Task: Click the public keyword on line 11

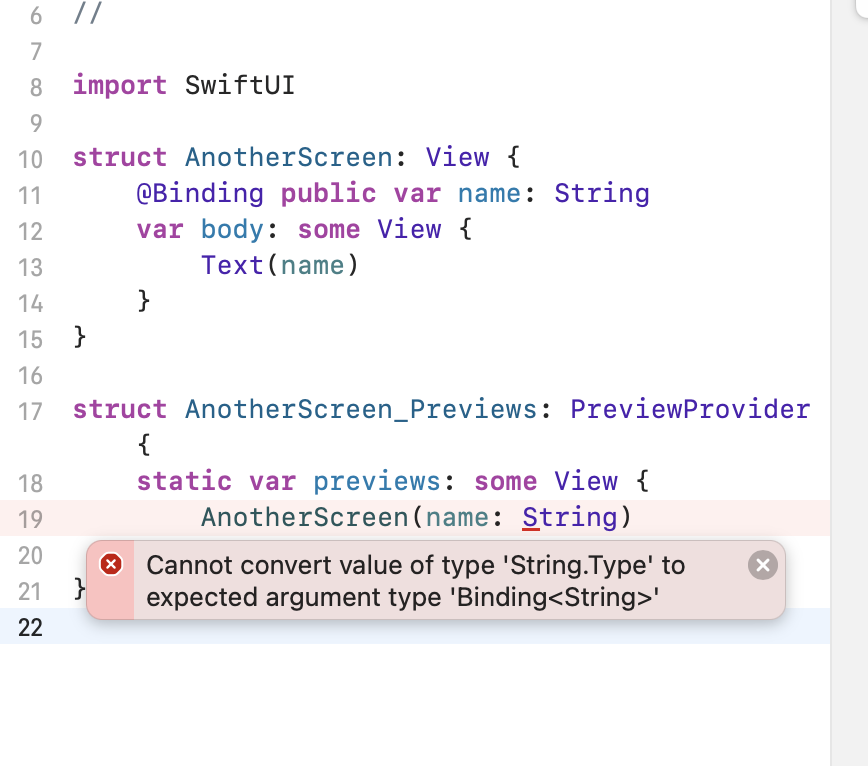Action: pos(329,193)
